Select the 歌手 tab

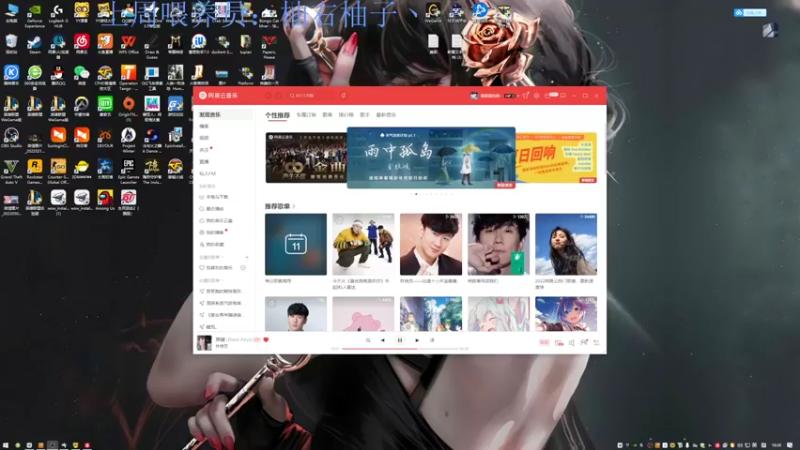365,115
